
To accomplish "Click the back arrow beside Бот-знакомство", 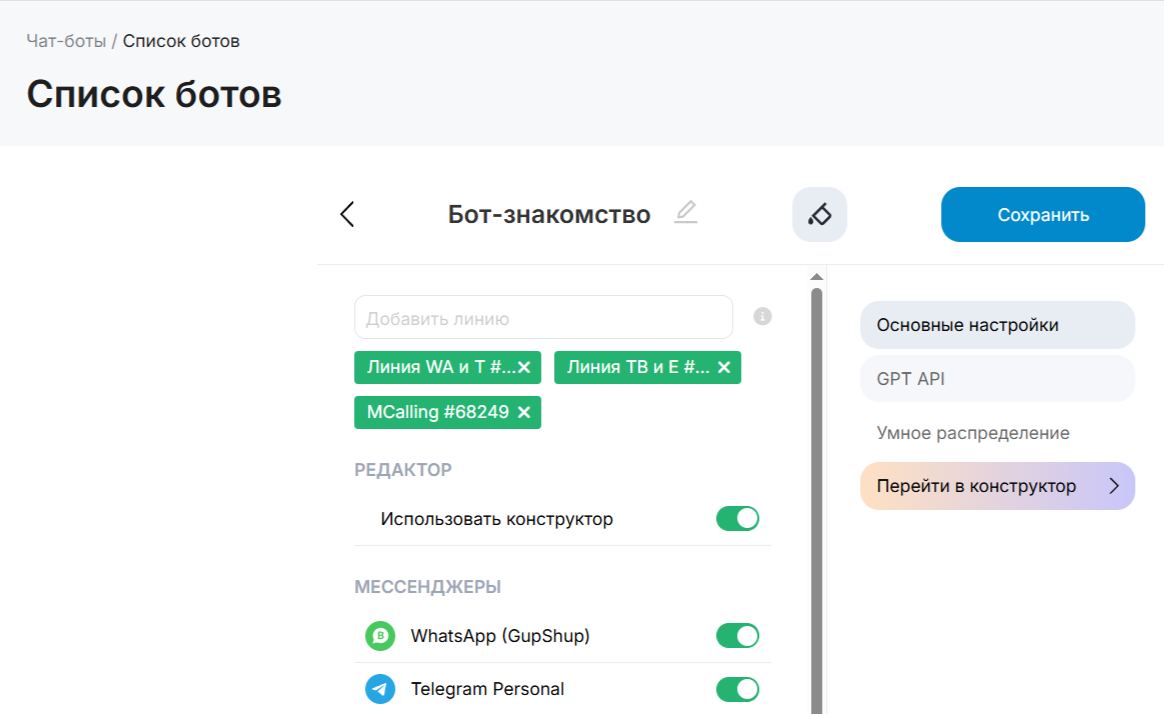I will pos(347,214).
